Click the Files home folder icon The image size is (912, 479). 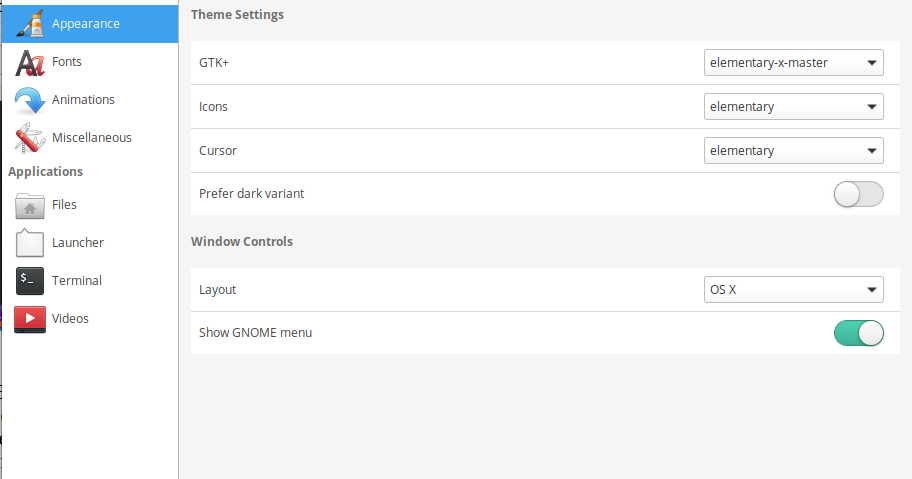(30, 205)
